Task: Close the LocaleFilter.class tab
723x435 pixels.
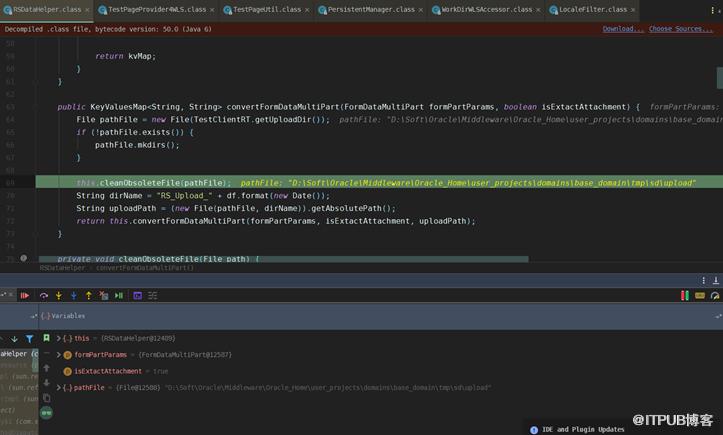Action: pos(633,10)
